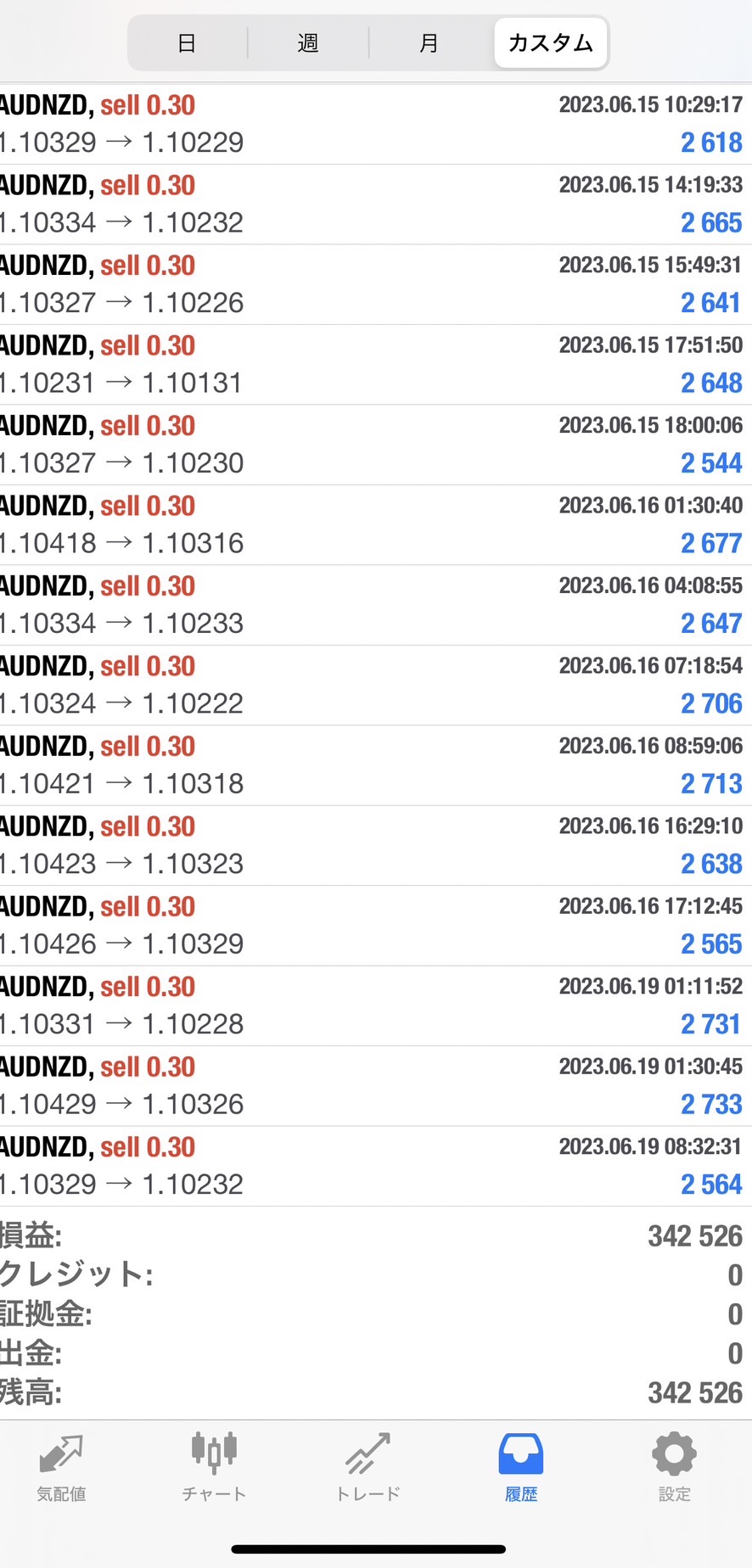Tap the 履歴 history tray icon
The image size is (752, 1568).
[x=520, y=1454]
